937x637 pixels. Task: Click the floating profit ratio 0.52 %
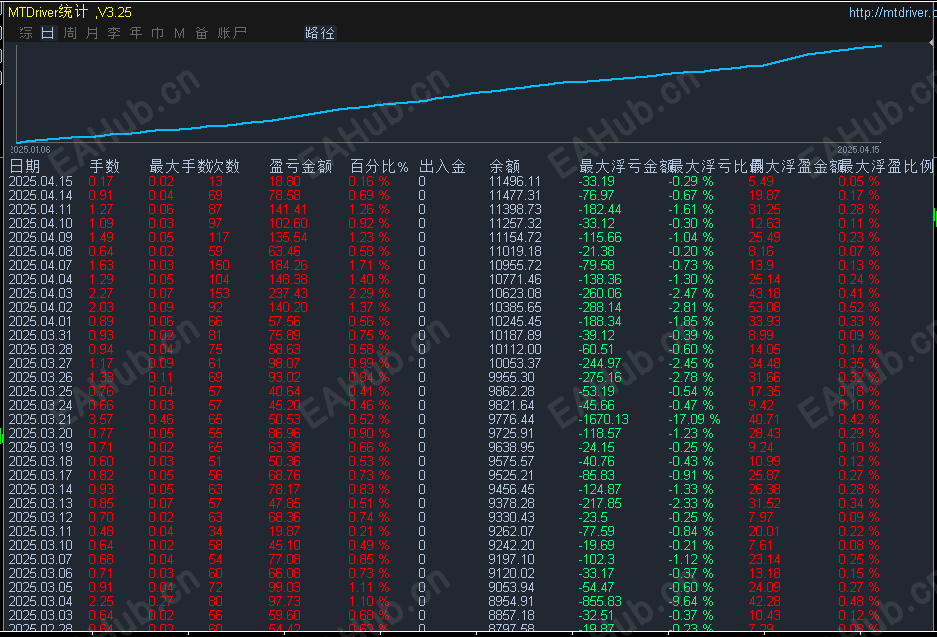click(x=859, y=307)
